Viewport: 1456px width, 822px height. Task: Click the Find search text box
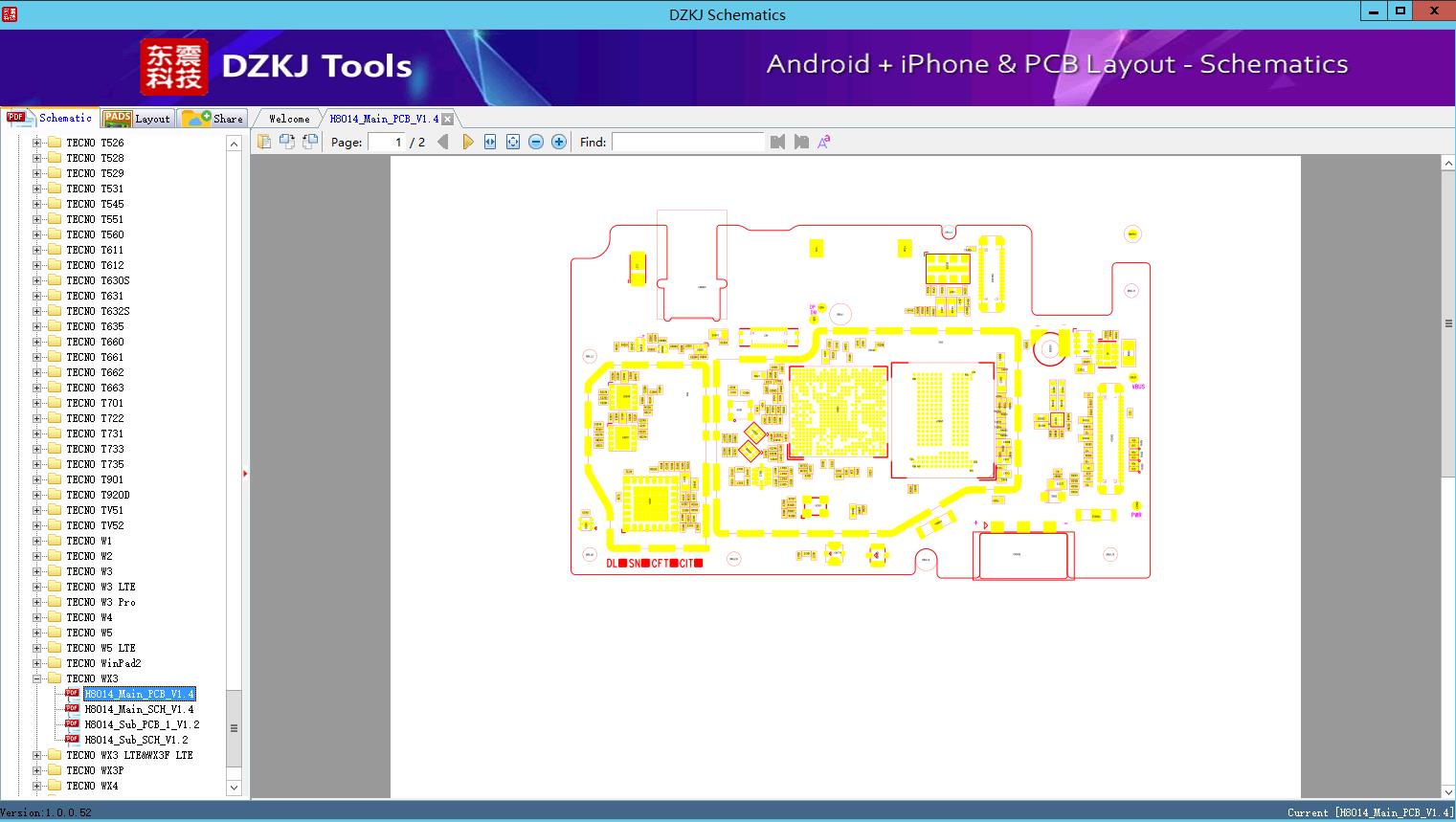point(688,142)
